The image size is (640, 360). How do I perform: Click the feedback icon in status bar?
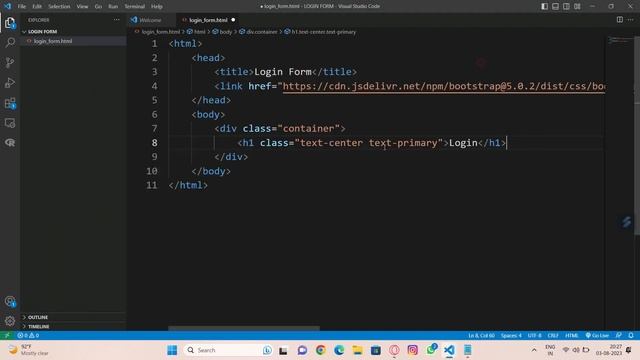619,335
